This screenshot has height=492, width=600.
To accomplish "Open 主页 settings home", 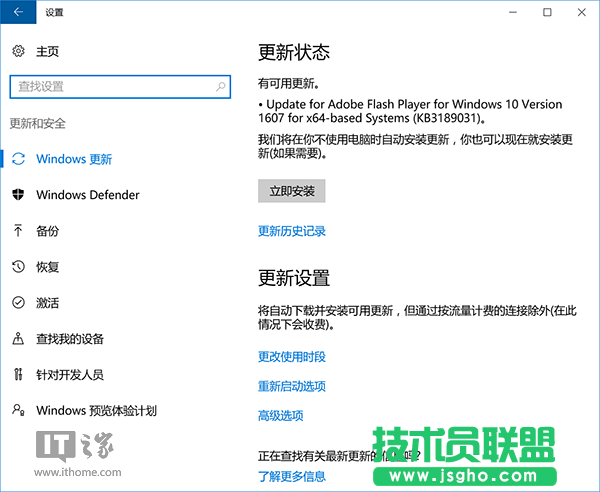I will (x=47, y=51).
